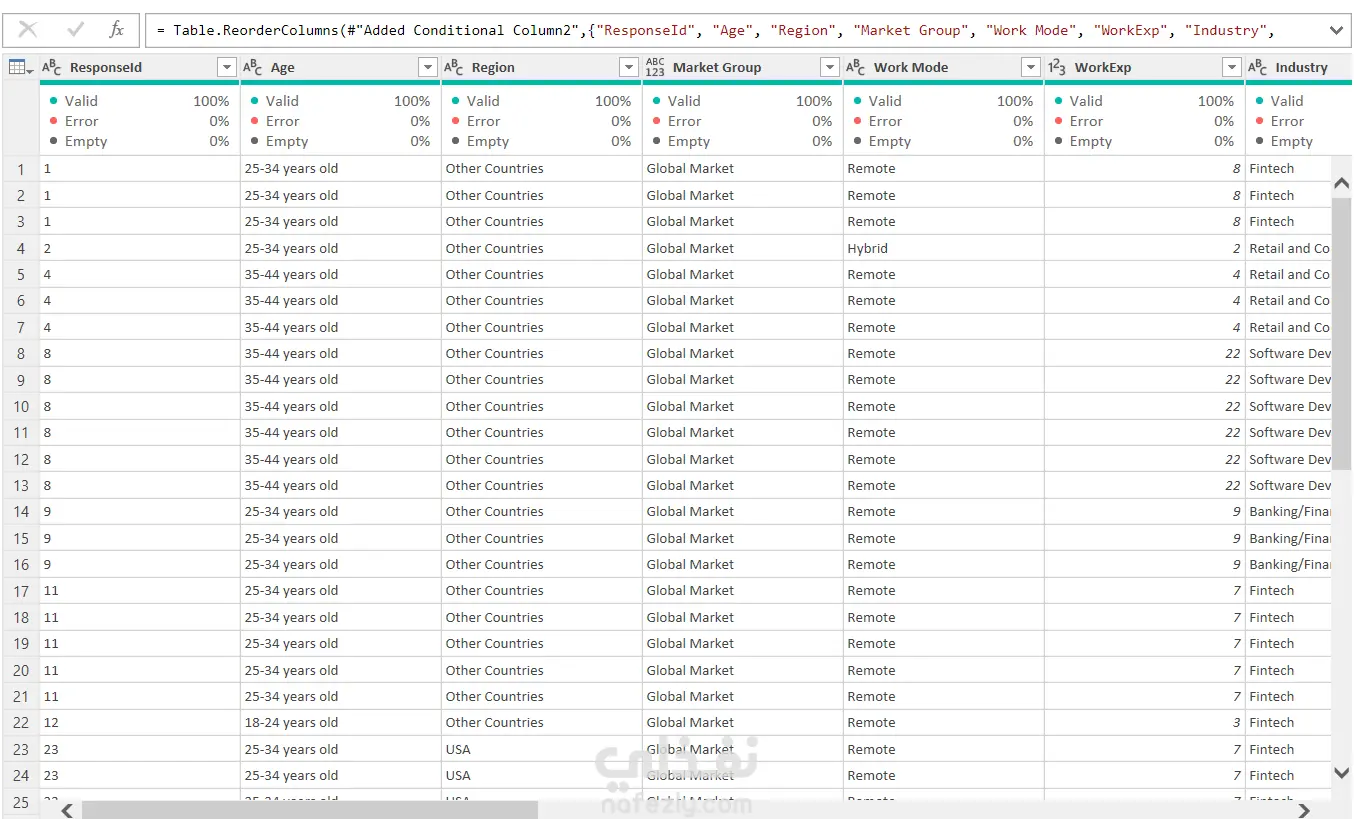Change Industry column data type icon

coord(1258,67)
